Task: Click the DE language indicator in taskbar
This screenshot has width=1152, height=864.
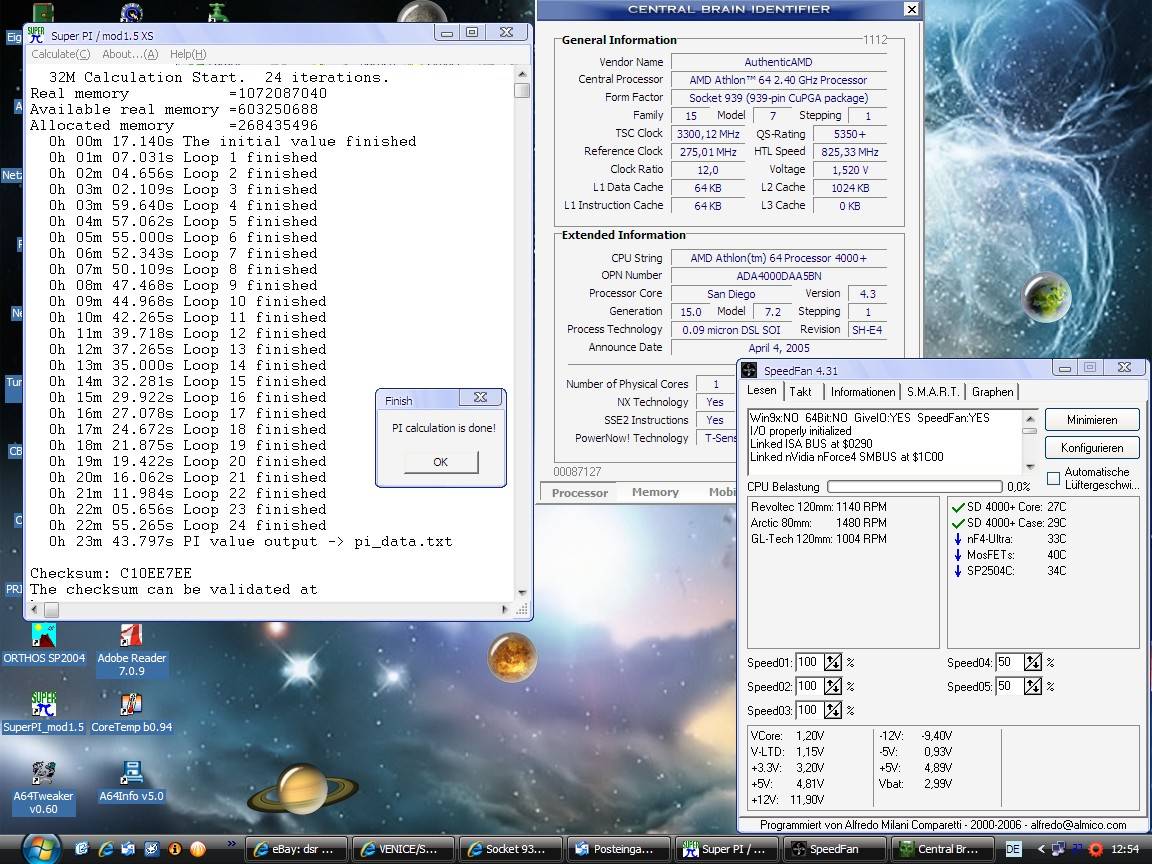Action: point(1012,849)
